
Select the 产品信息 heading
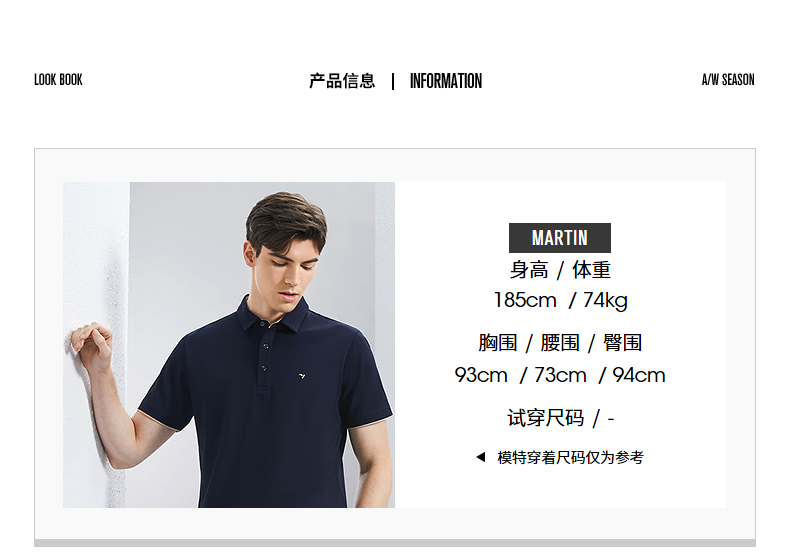(x=342, y=81)
